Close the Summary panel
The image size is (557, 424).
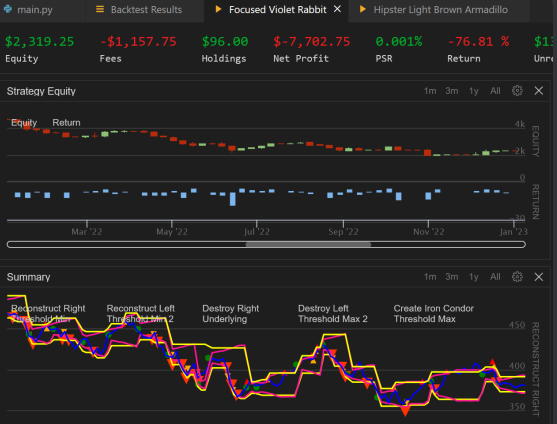539,277
